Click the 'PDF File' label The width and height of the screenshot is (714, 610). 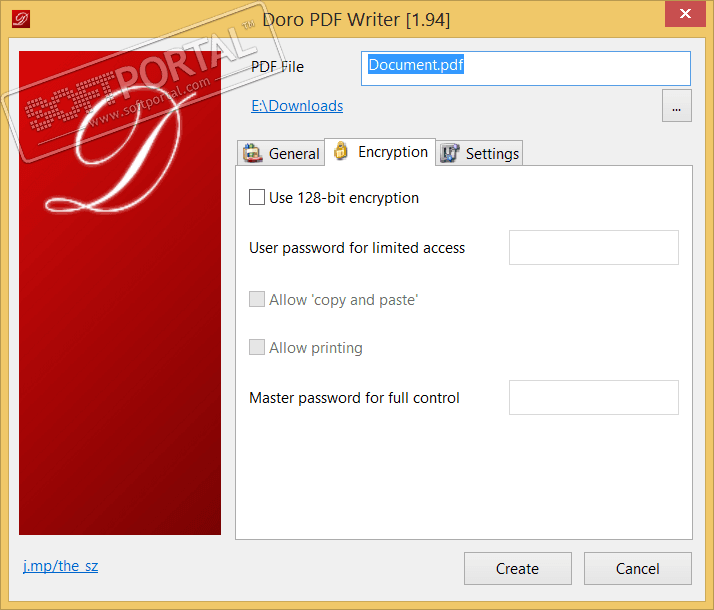[x=277, y=67]
